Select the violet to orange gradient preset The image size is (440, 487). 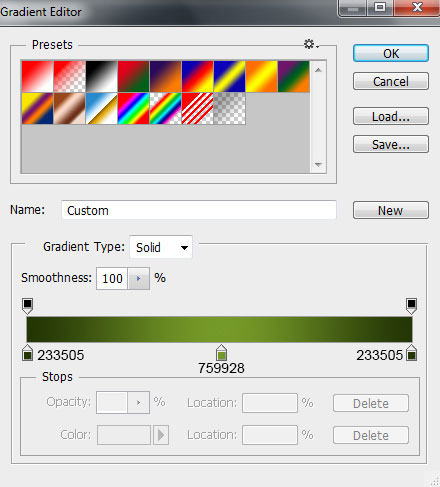click(165, 76)
